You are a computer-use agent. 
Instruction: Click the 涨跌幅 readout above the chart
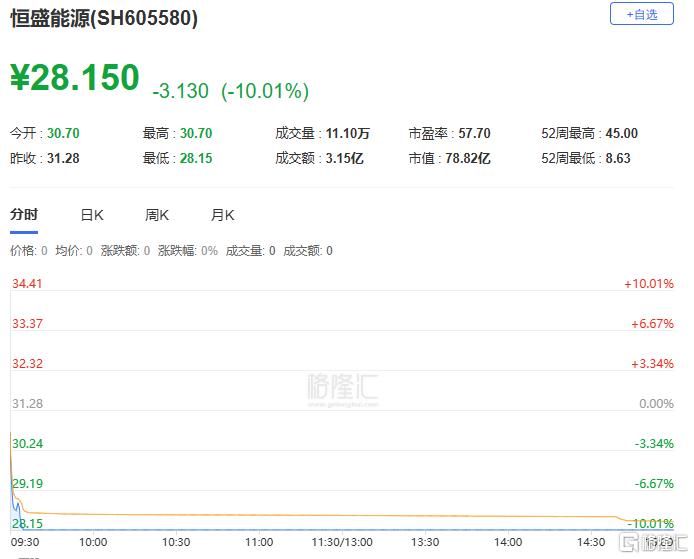[x=187, y=251]
